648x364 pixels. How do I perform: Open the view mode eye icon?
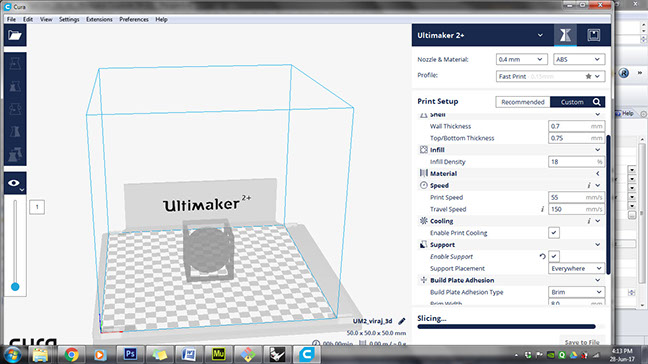click(15, 183)
